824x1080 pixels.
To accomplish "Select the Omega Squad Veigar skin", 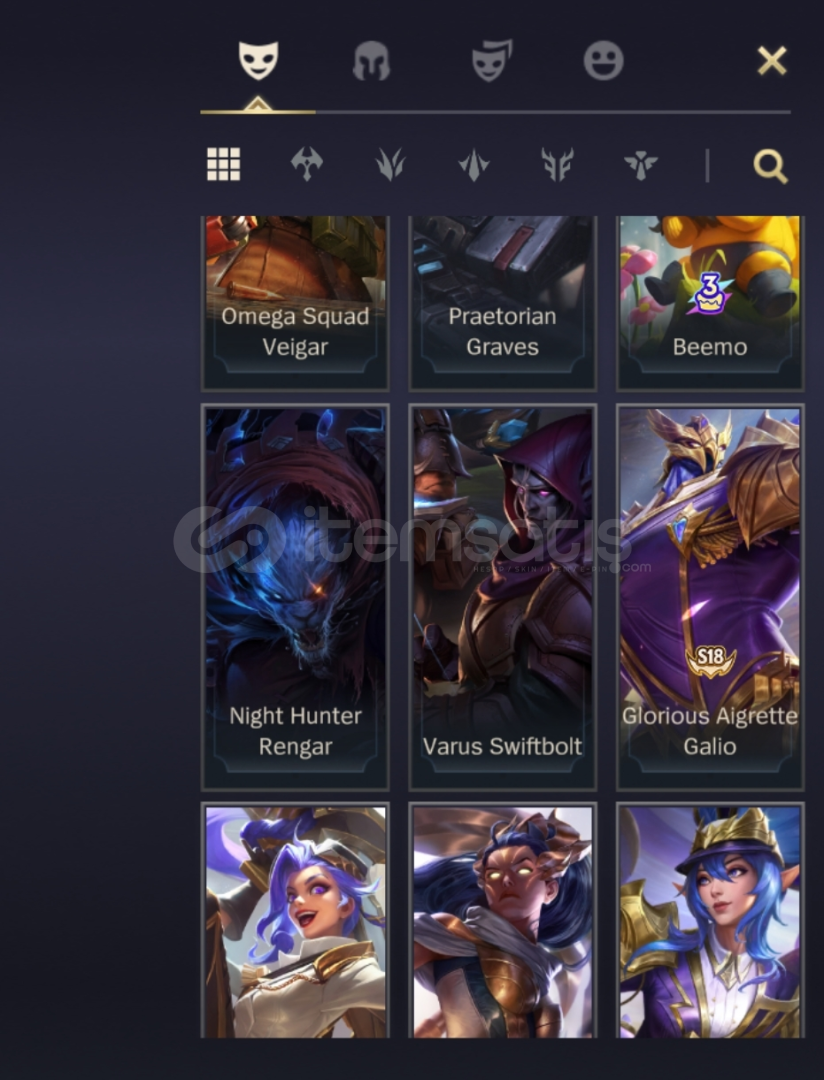I will point(295,303).
